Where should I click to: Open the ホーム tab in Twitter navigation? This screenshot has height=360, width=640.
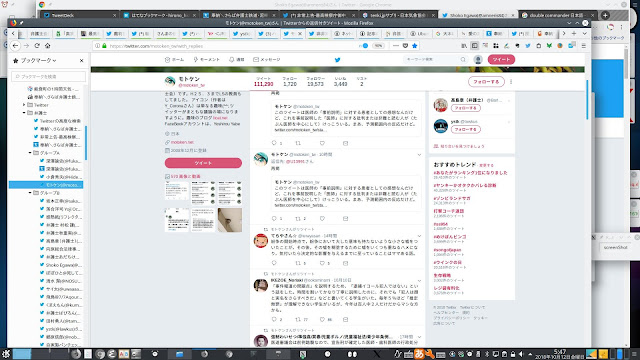174,60
